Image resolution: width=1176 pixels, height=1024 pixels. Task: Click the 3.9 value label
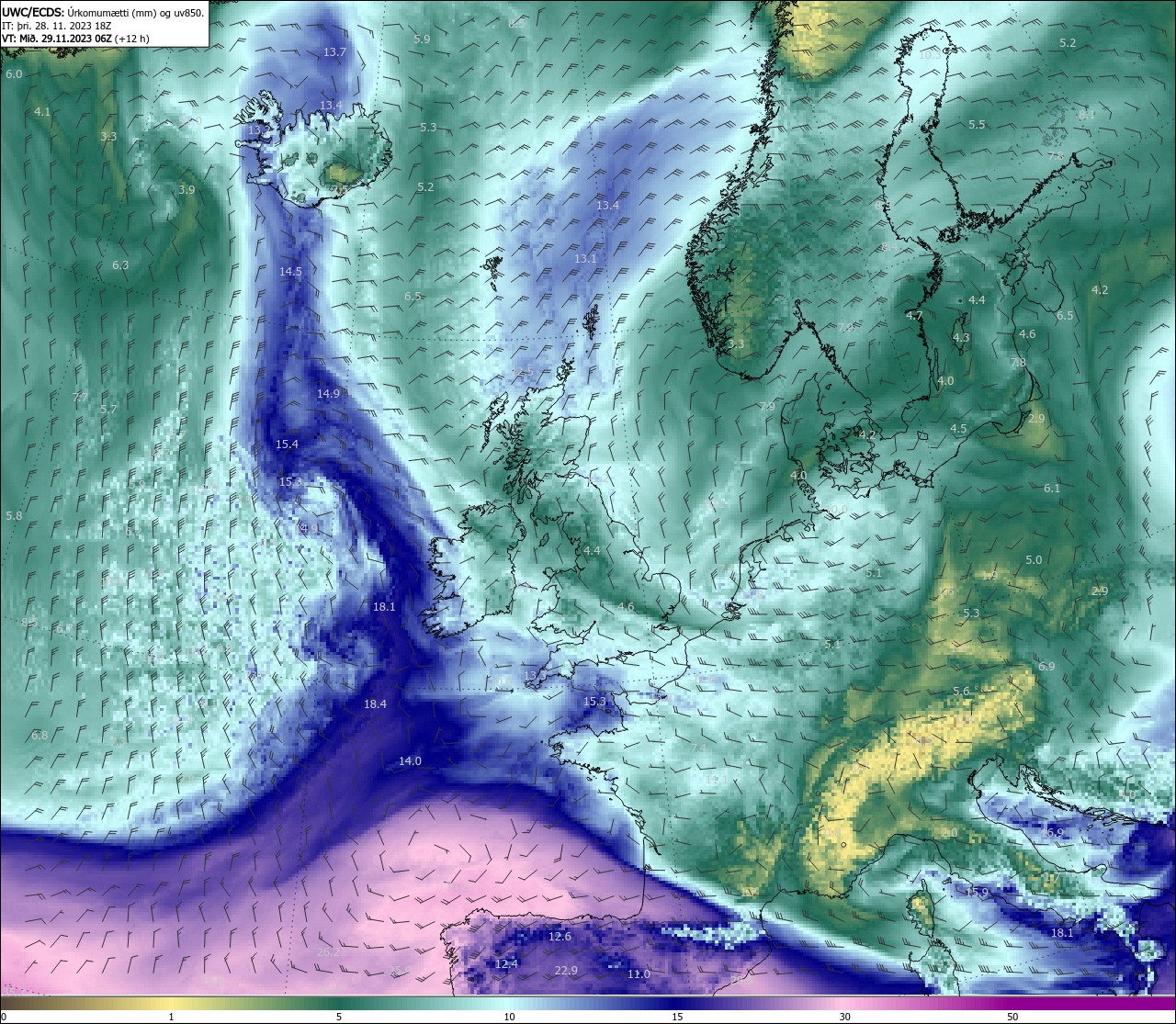tap(187, 189)
